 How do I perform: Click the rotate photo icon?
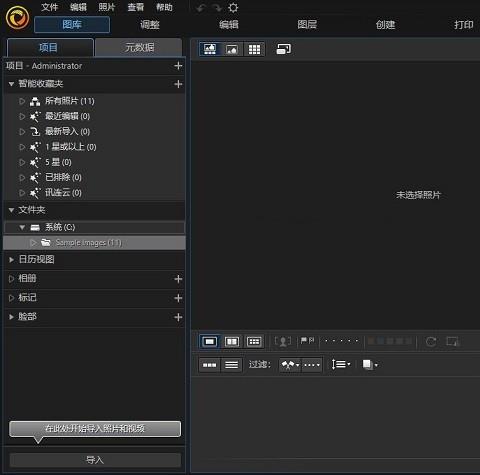(431, 342)
